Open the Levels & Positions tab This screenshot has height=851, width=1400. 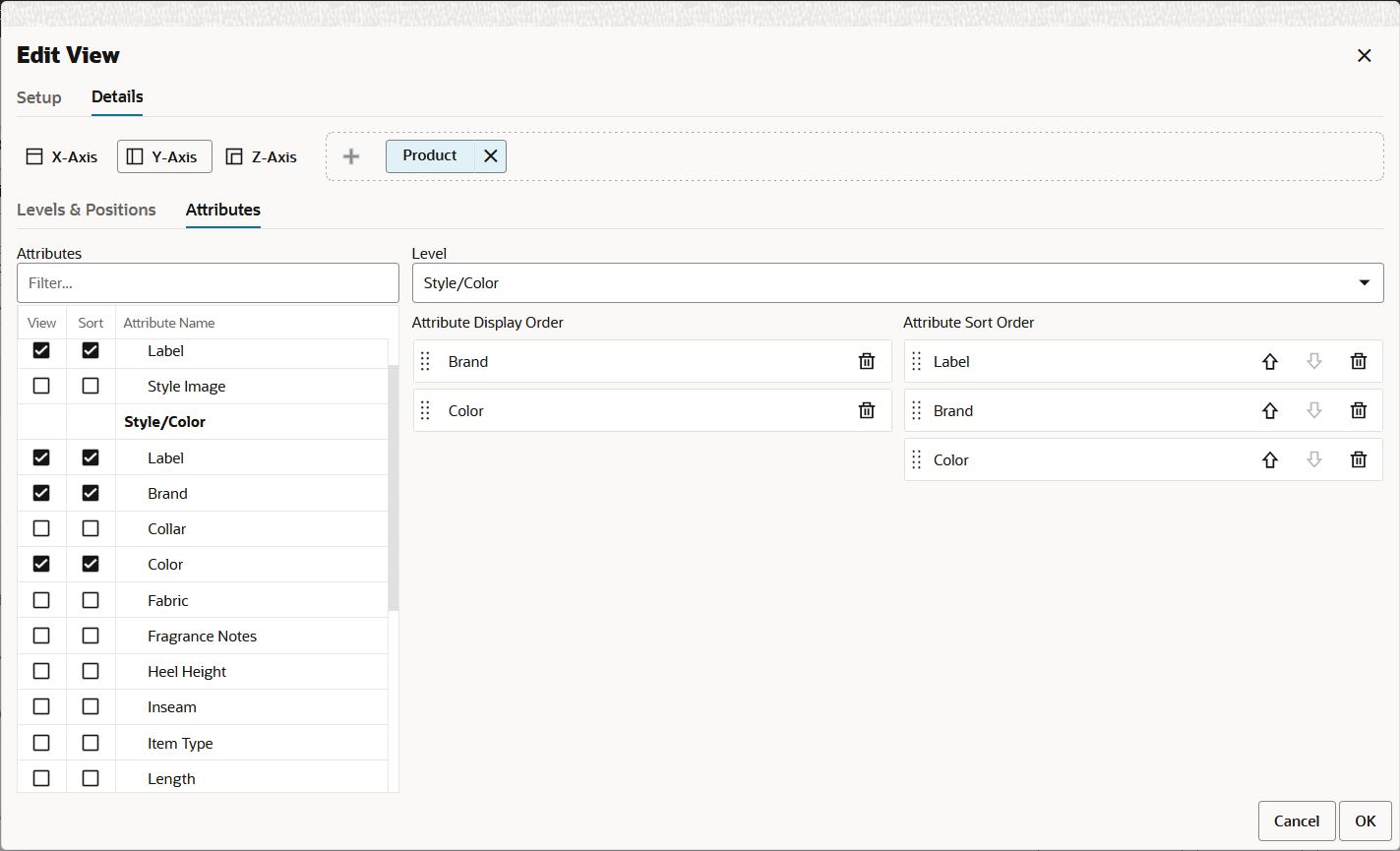coord(87,210)
